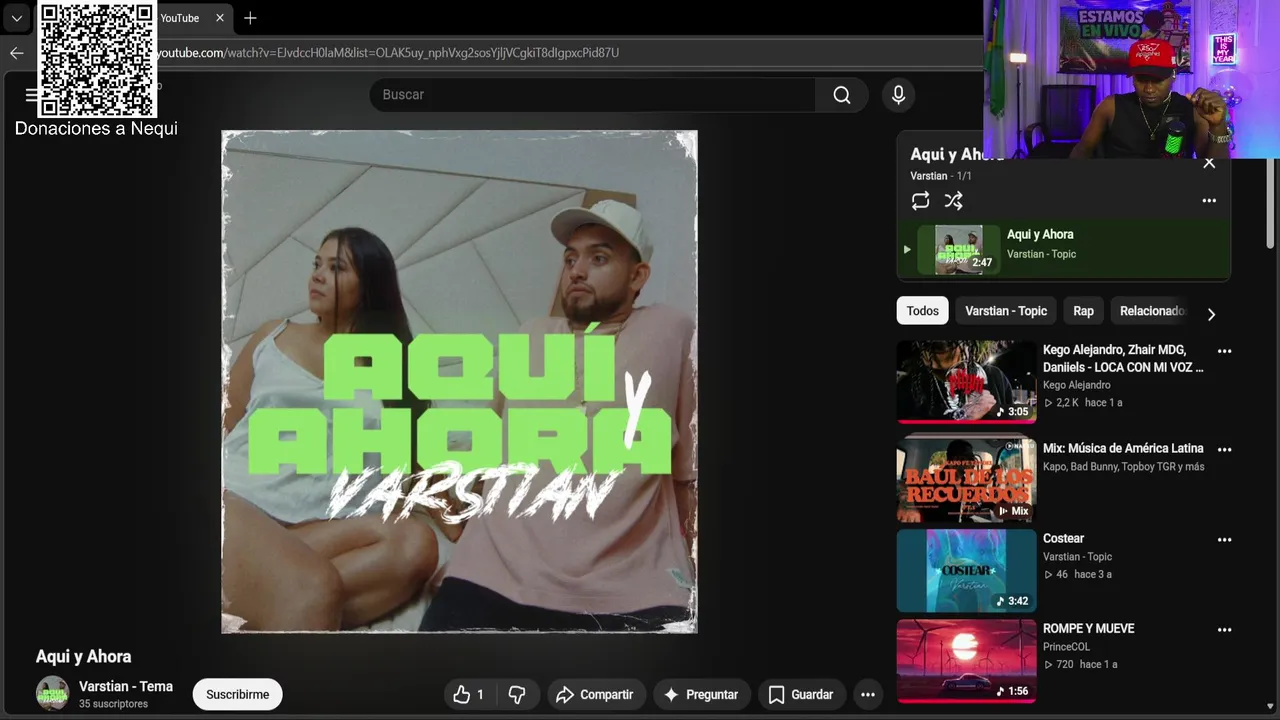This screenshot has width=1280, height=720.
Task: Click the Suscribirme button
Action: pos(238,694)
